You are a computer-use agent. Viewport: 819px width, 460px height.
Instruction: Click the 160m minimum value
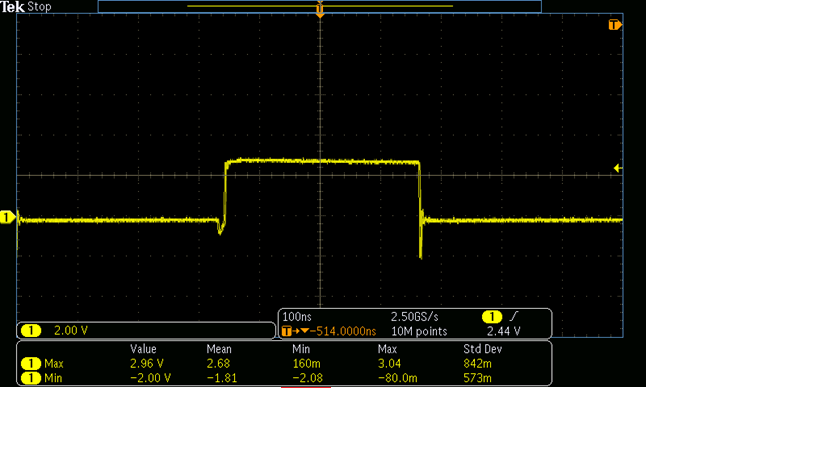307,363
